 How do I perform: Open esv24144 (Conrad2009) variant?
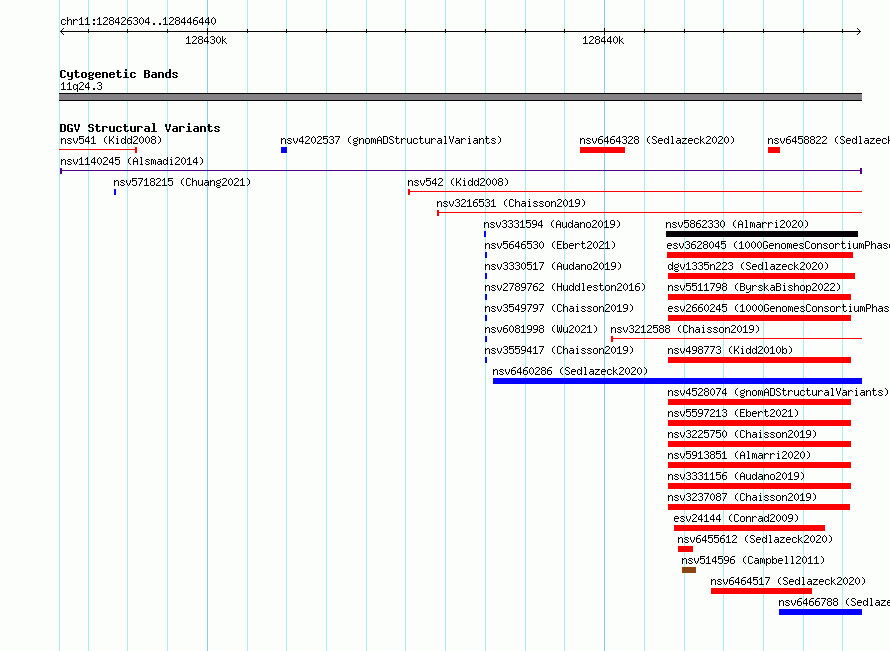click(x=736, y=518)
